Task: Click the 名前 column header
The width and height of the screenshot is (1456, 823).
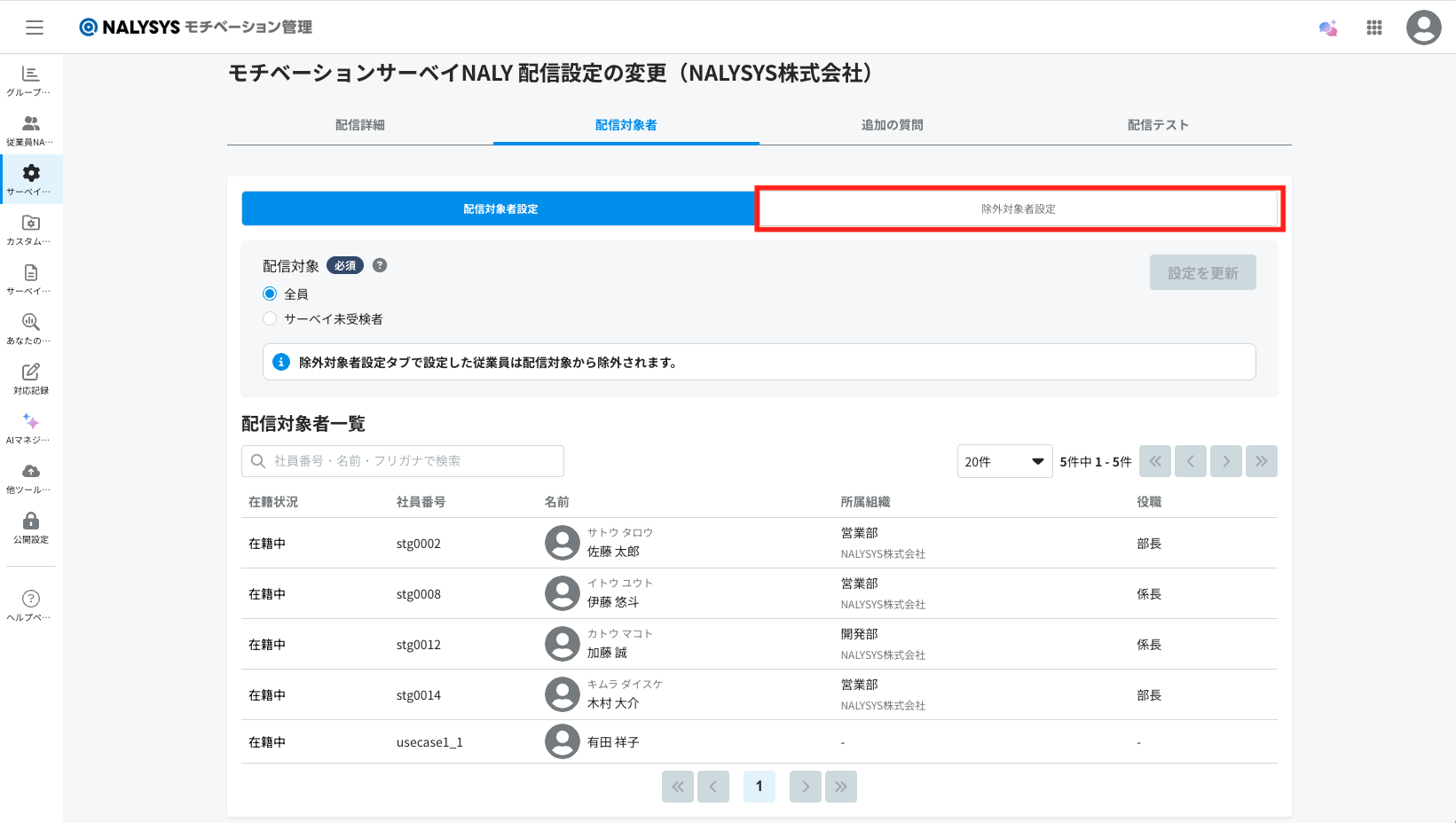Action: [557, 502]
